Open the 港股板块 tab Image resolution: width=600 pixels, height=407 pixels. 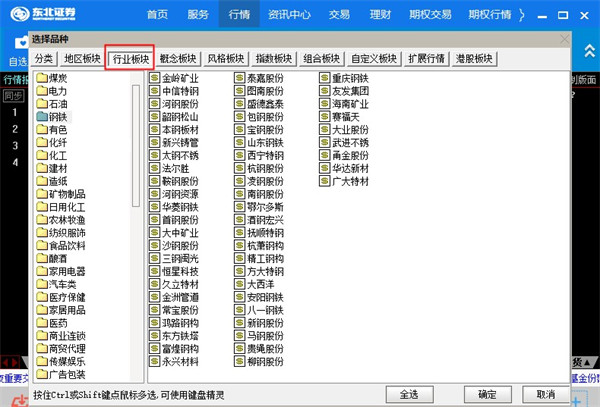point(473,59)
